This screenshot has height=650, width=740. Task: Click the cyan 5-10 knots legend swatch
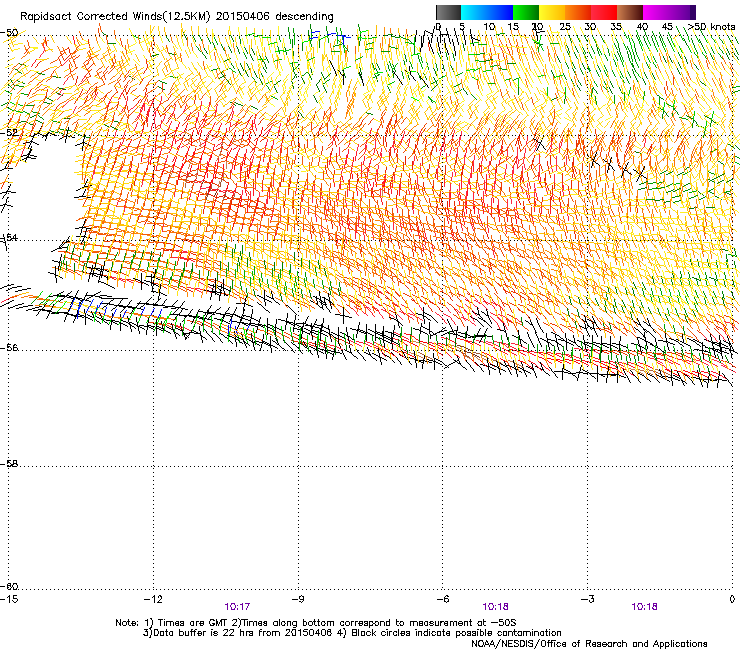[474, 12]
